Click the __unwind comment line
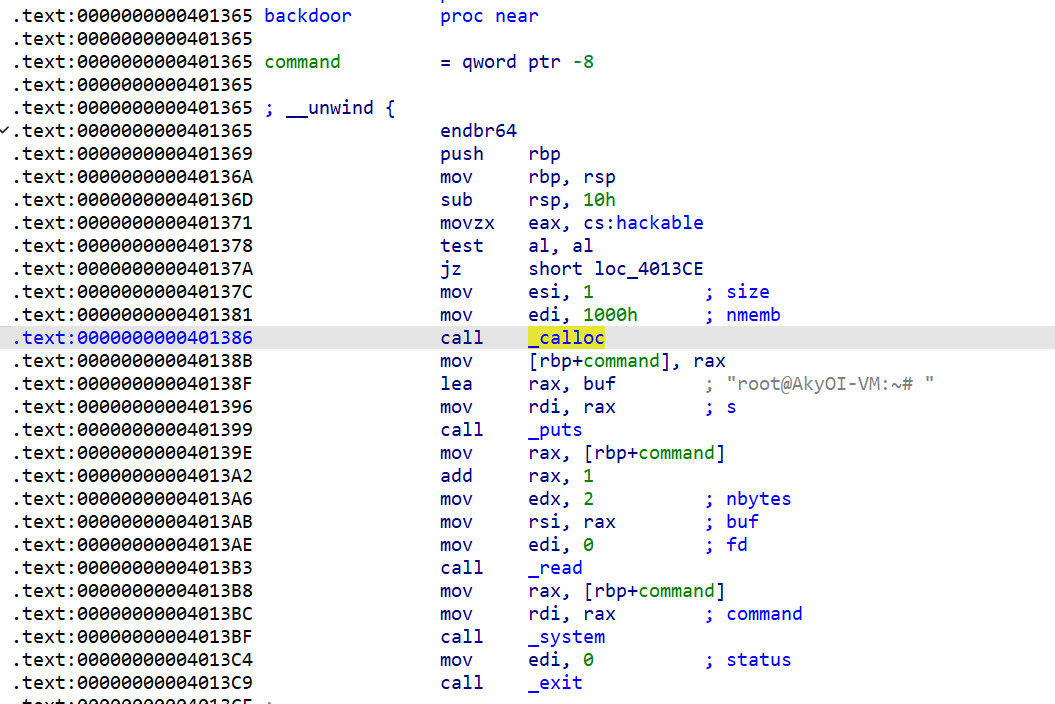The height and width of the screenshot is (704, 1055). (330, 108)
